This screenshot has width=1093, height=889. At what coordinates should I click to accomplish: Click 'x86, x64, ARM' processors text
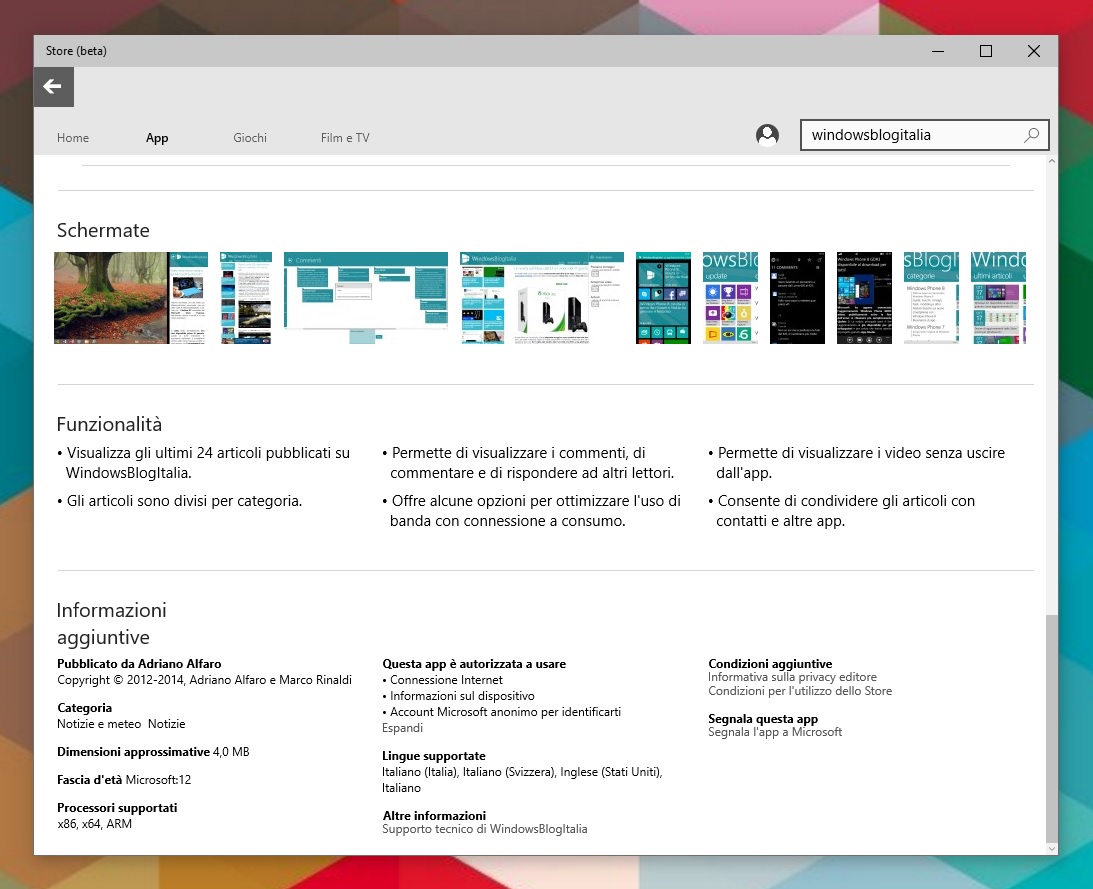click(95, 823)
